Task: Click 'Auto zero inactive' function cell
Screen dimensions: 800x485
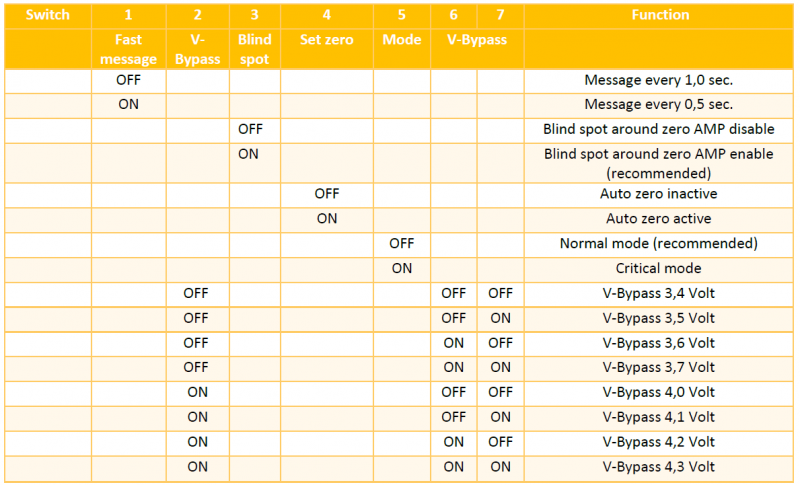Action: [659, 194]
